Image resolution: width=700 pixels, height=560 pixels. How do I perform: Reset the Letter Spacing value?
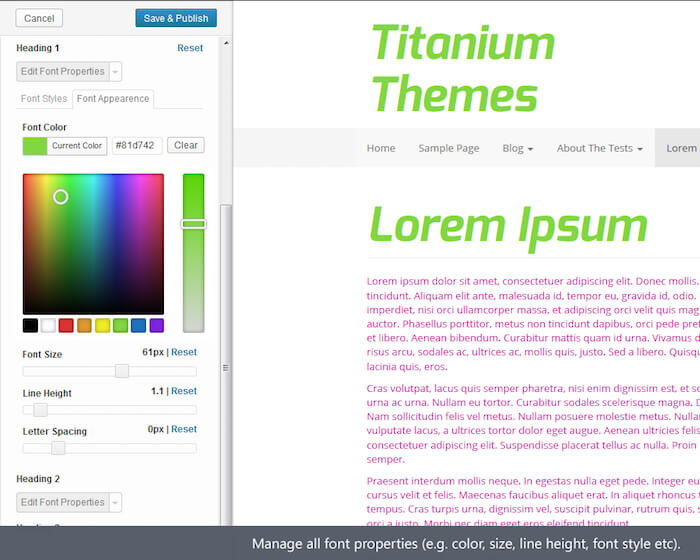[x=183, y=429]
